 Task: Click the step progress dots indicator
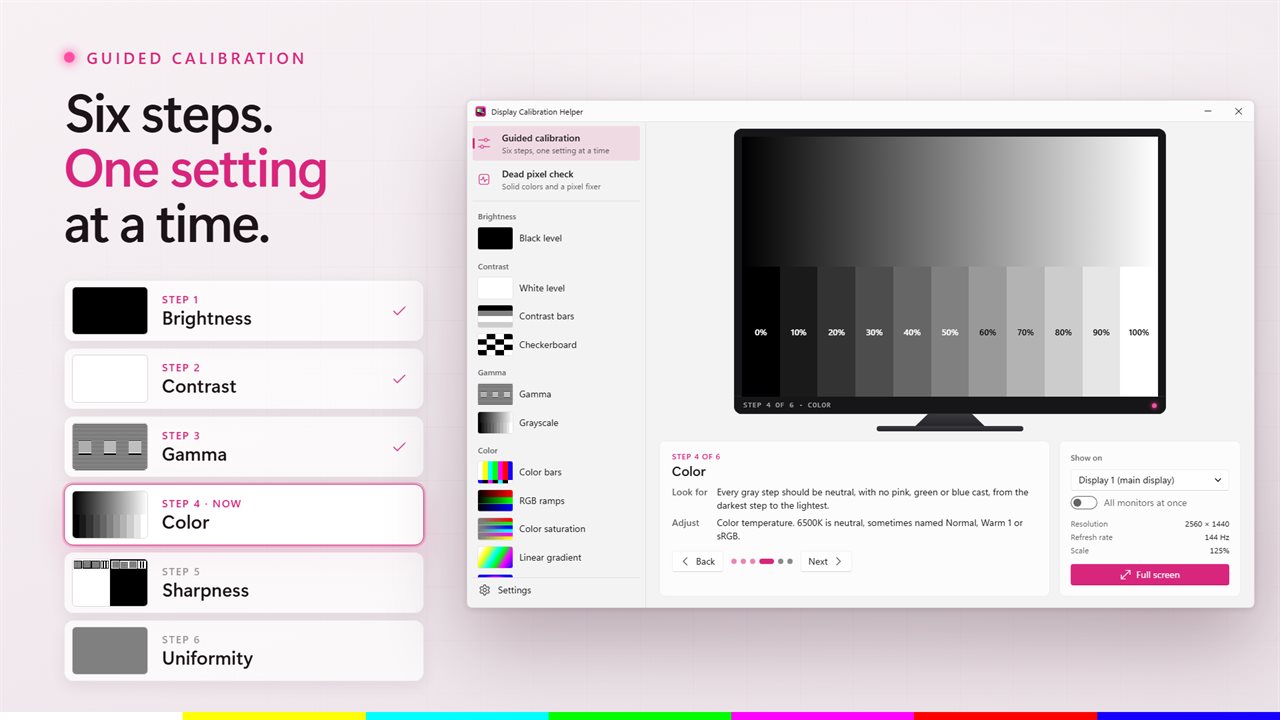pyautogui.click(x=762, y=561)
